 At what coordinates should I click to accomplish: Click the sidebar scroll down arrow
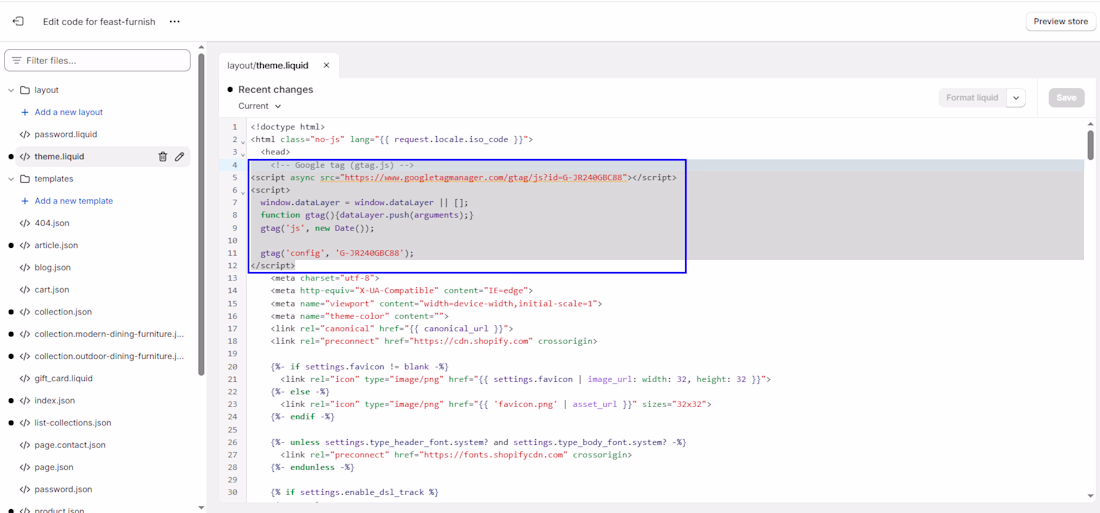coord(202,507)
